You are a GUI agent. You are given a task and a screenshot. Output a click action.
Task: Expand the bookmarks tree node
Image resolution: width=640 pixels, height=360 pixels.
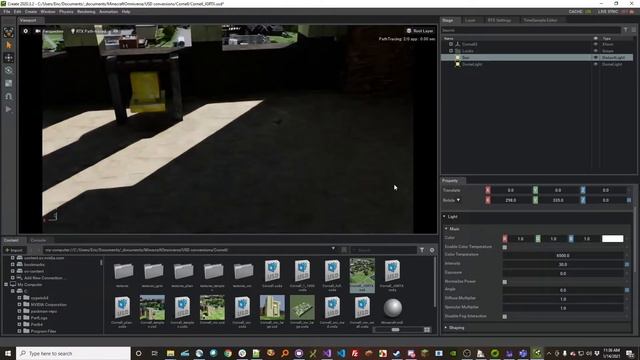pos(13,265)
